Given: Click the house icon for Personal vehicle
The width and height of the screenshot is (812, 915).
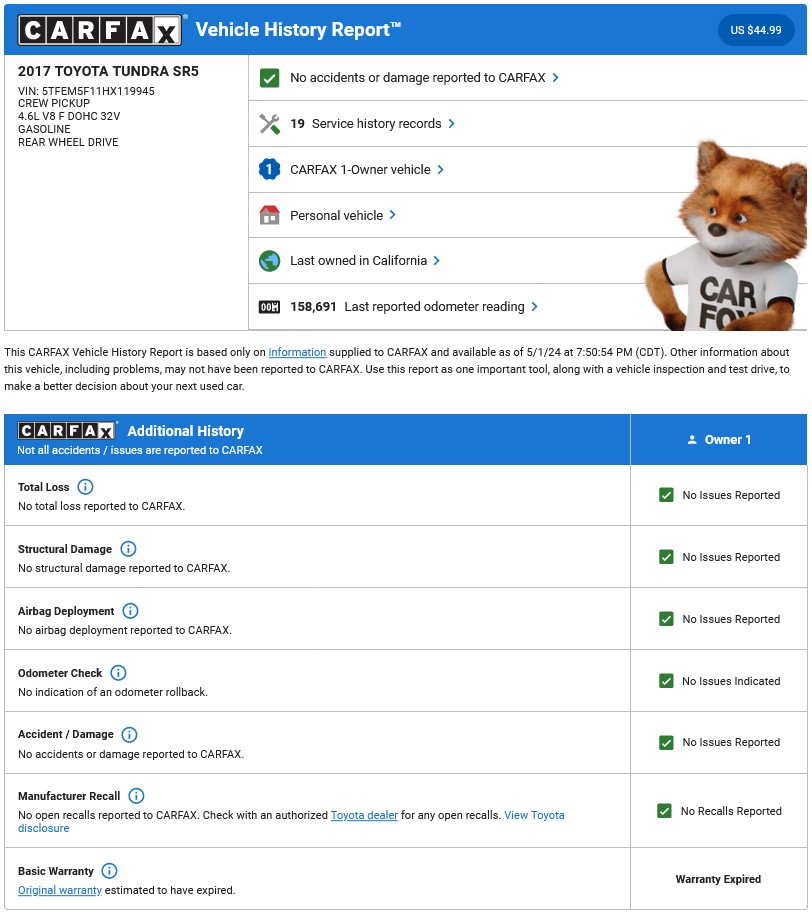Looking at the screenshot, I should click(269, 215).
